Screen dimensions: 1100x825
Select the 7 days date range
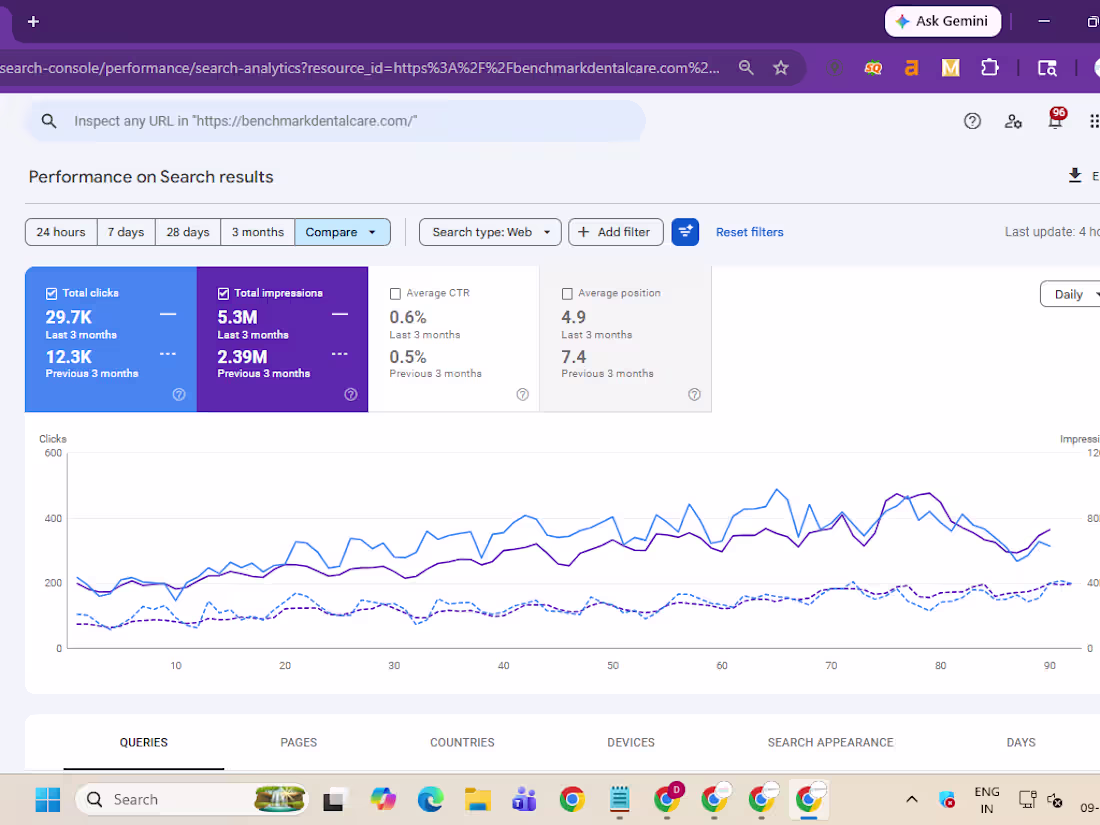pos(126,232)
